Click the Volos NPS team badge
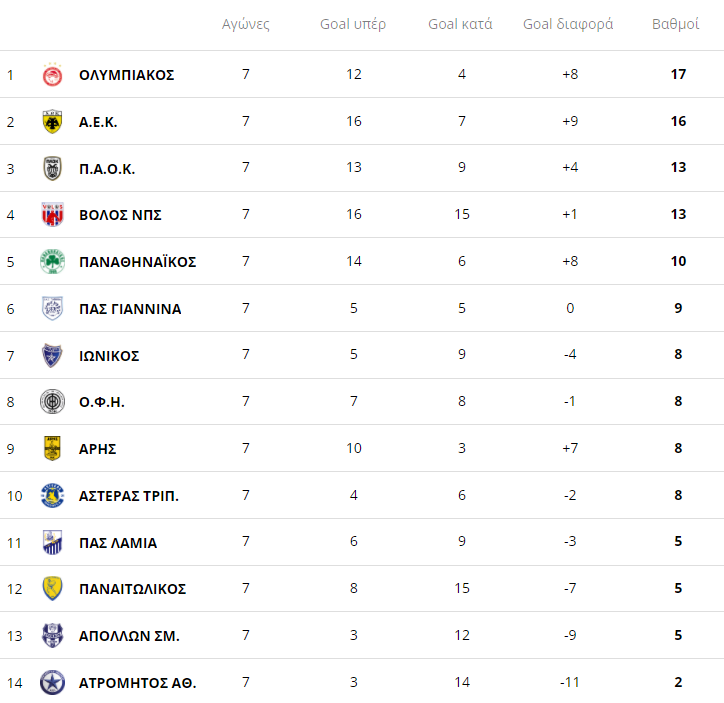The image size is (724, 703). [x=52, y=215]
